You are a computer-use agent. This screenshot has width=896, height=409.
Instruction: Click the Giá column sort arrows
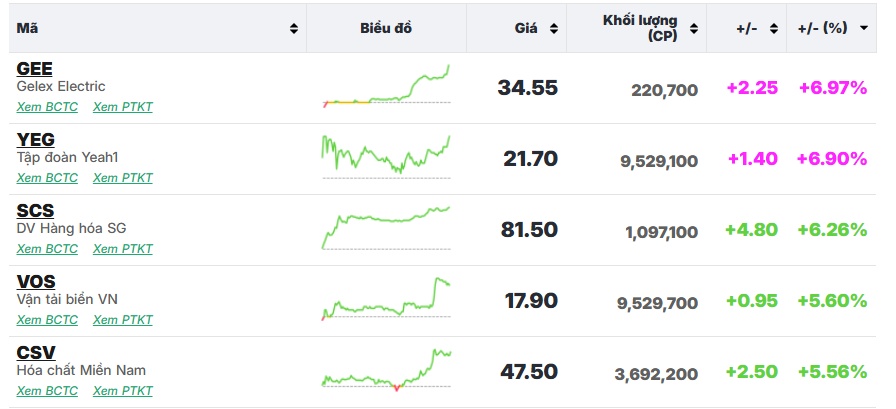(554, 28)
